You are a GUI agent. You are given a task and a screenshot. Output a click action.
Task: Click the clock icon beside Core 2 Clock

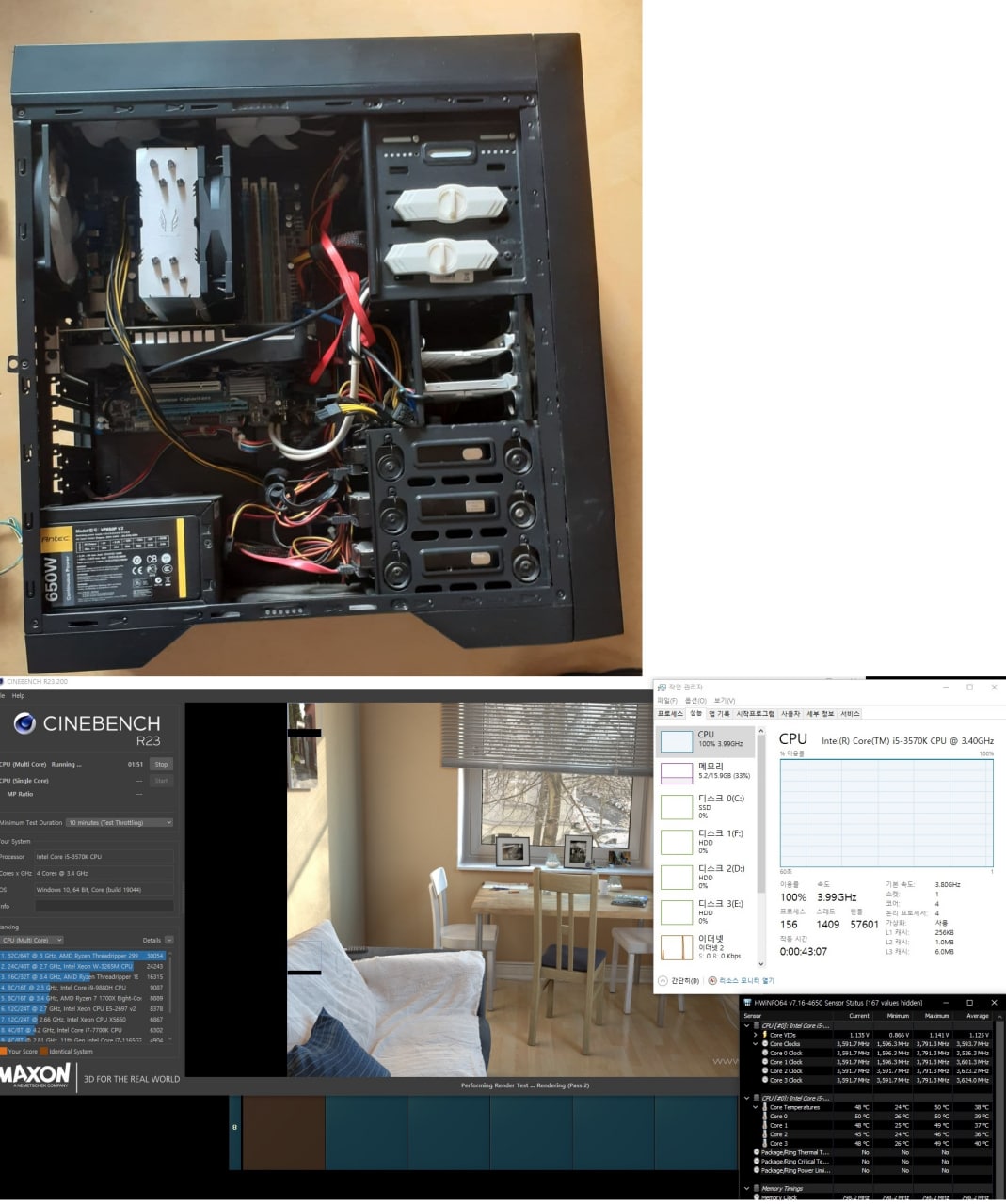coord(765,1071)
